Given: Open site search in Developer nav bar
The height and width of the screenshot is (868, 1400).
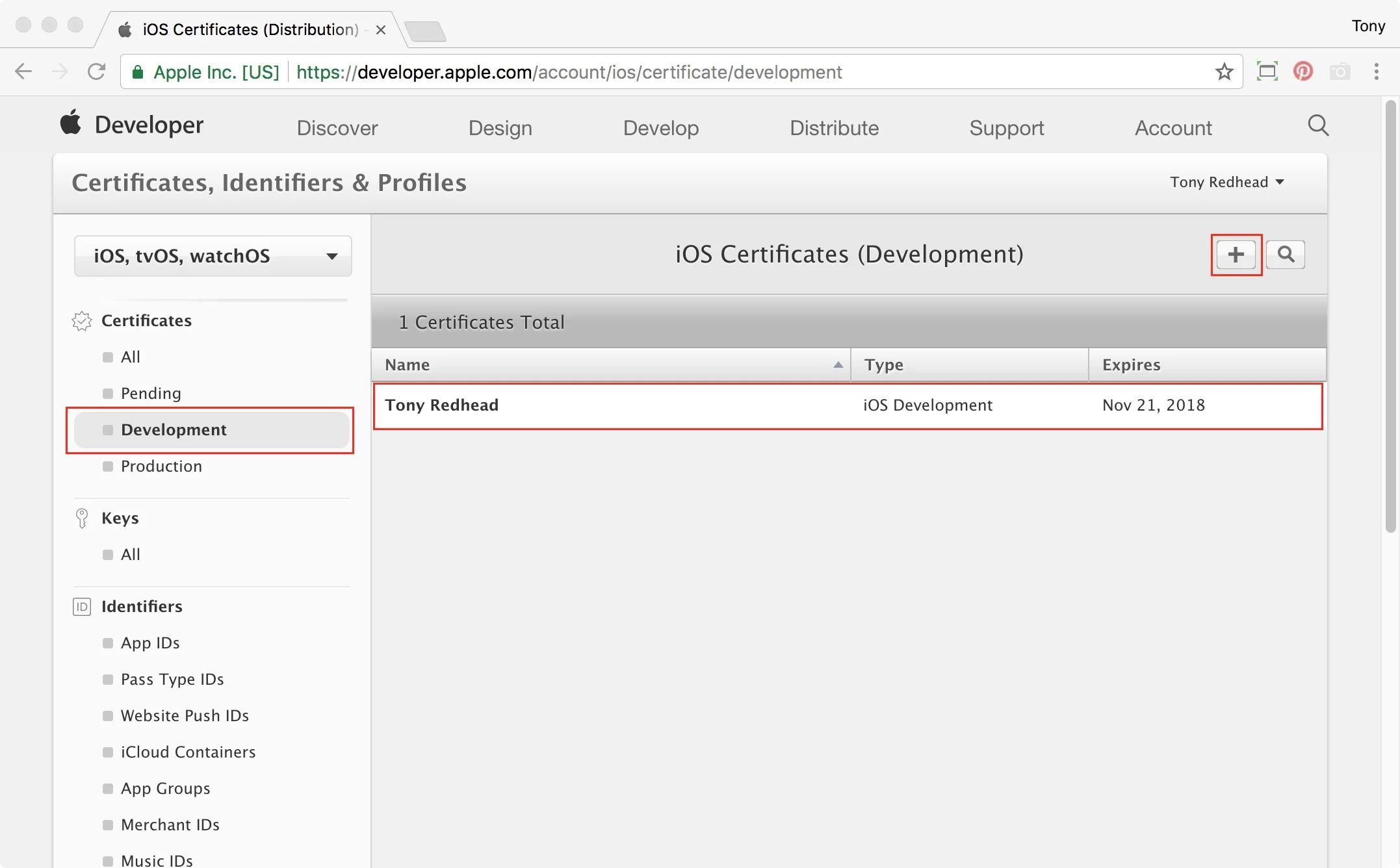Looking at the screenshot, I should coord(1317,125).
